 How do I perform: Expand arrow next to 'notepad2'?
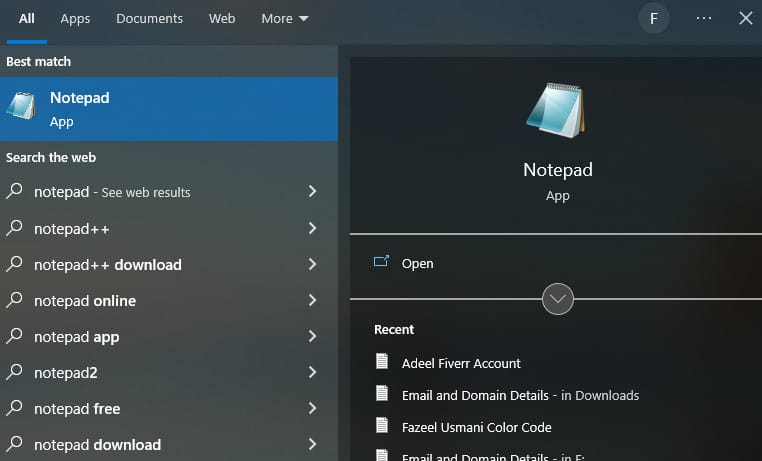(x=312, y=372)
